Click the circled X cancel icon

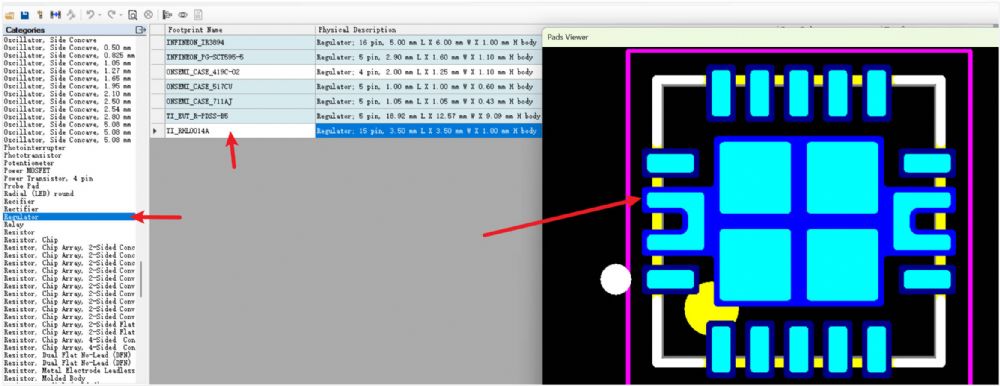pos(148,15)
